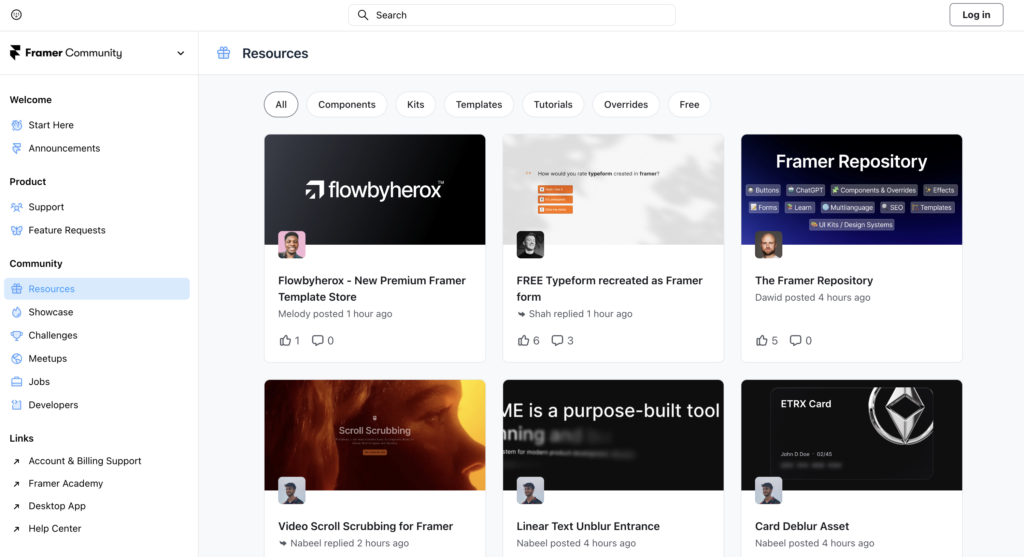The height and width of the screenshot is (557, 1024).
Task: Open comments on The Framer Repository post
Action: coord(795,340)
